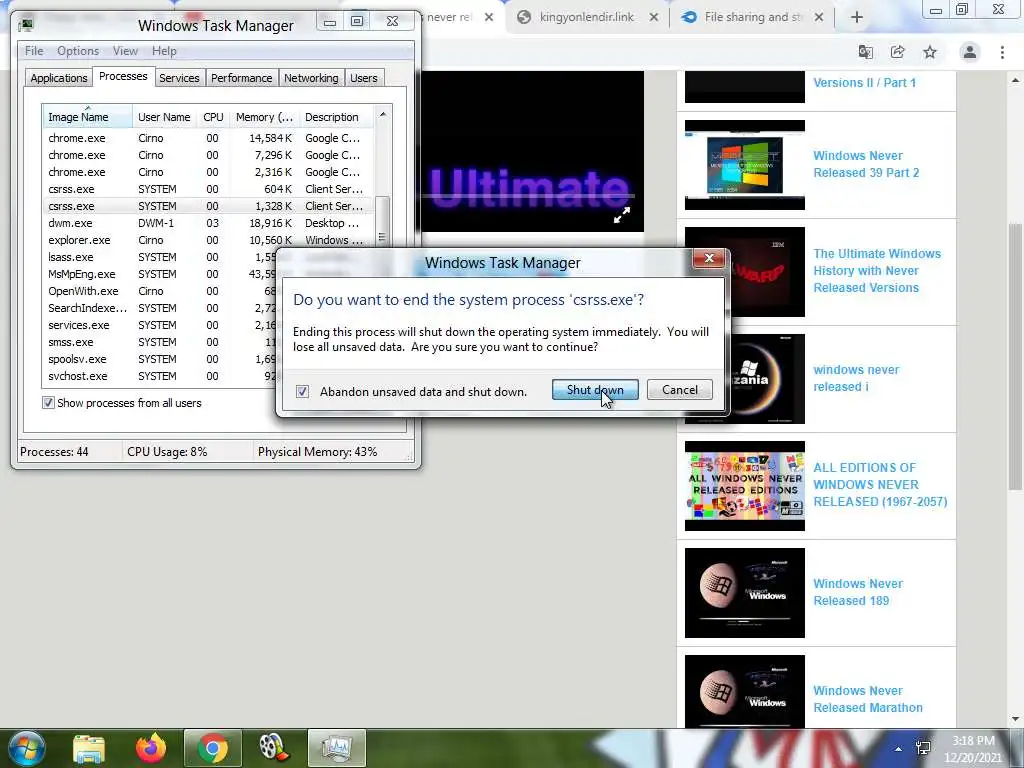
Task: Click the Task Manager title bar icon
Action: pos(26,25)
